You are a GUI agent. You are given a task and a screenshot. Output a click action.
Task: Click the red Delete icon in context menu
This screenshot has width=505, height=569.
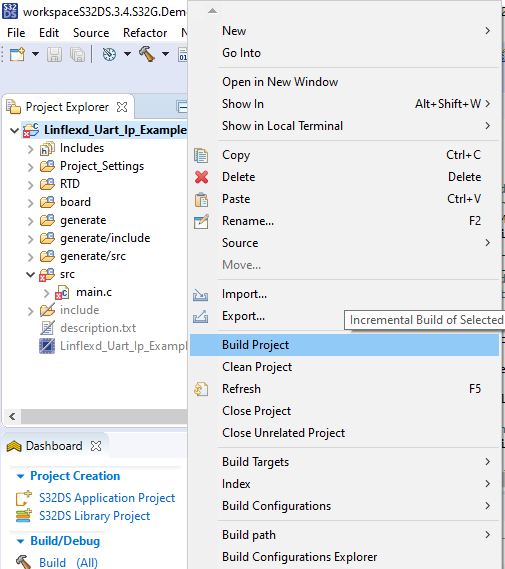tap(201, 177)
